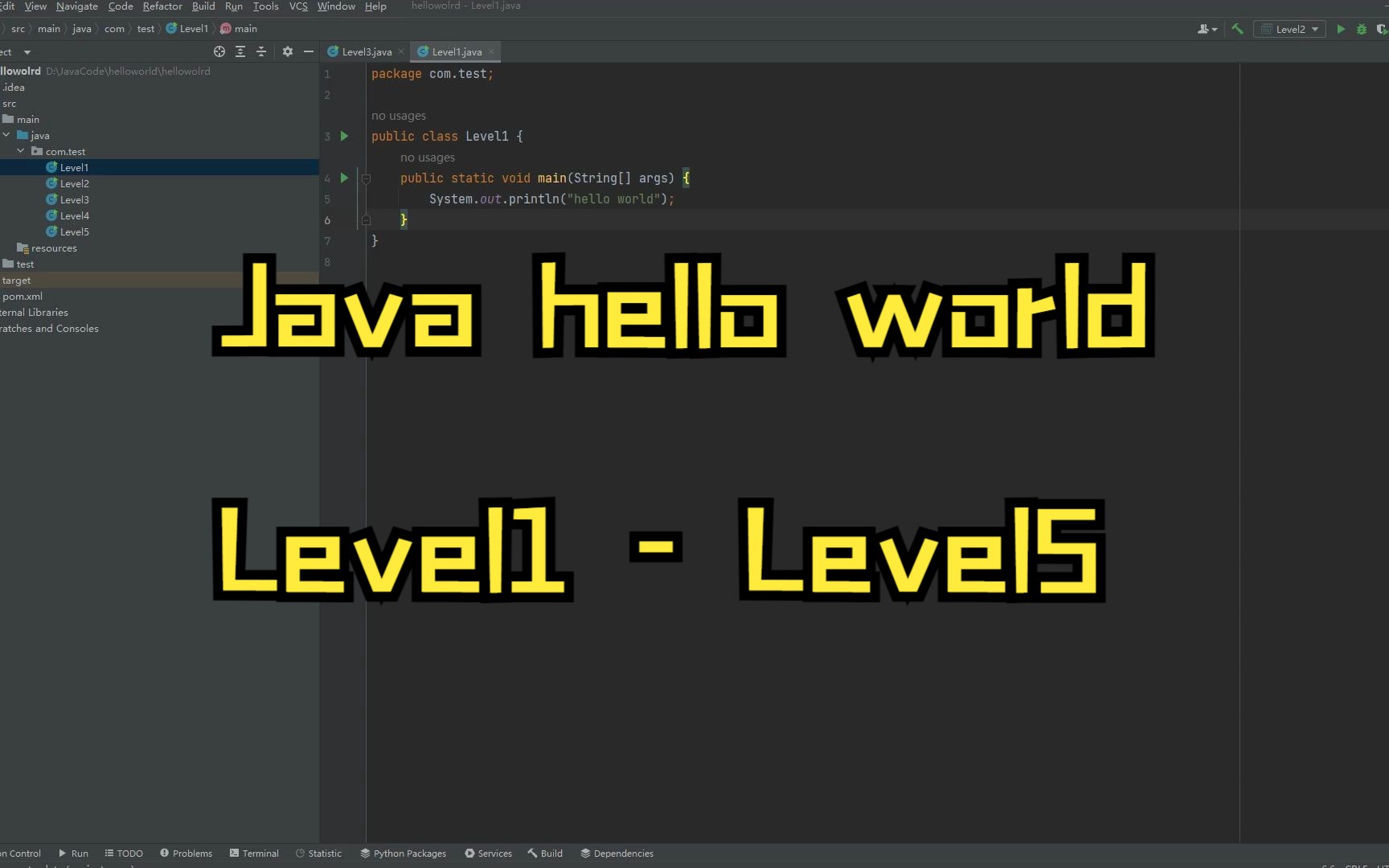Open the user account icon dropdown
Screen dimensions: 1389x868
(1207, 29)
